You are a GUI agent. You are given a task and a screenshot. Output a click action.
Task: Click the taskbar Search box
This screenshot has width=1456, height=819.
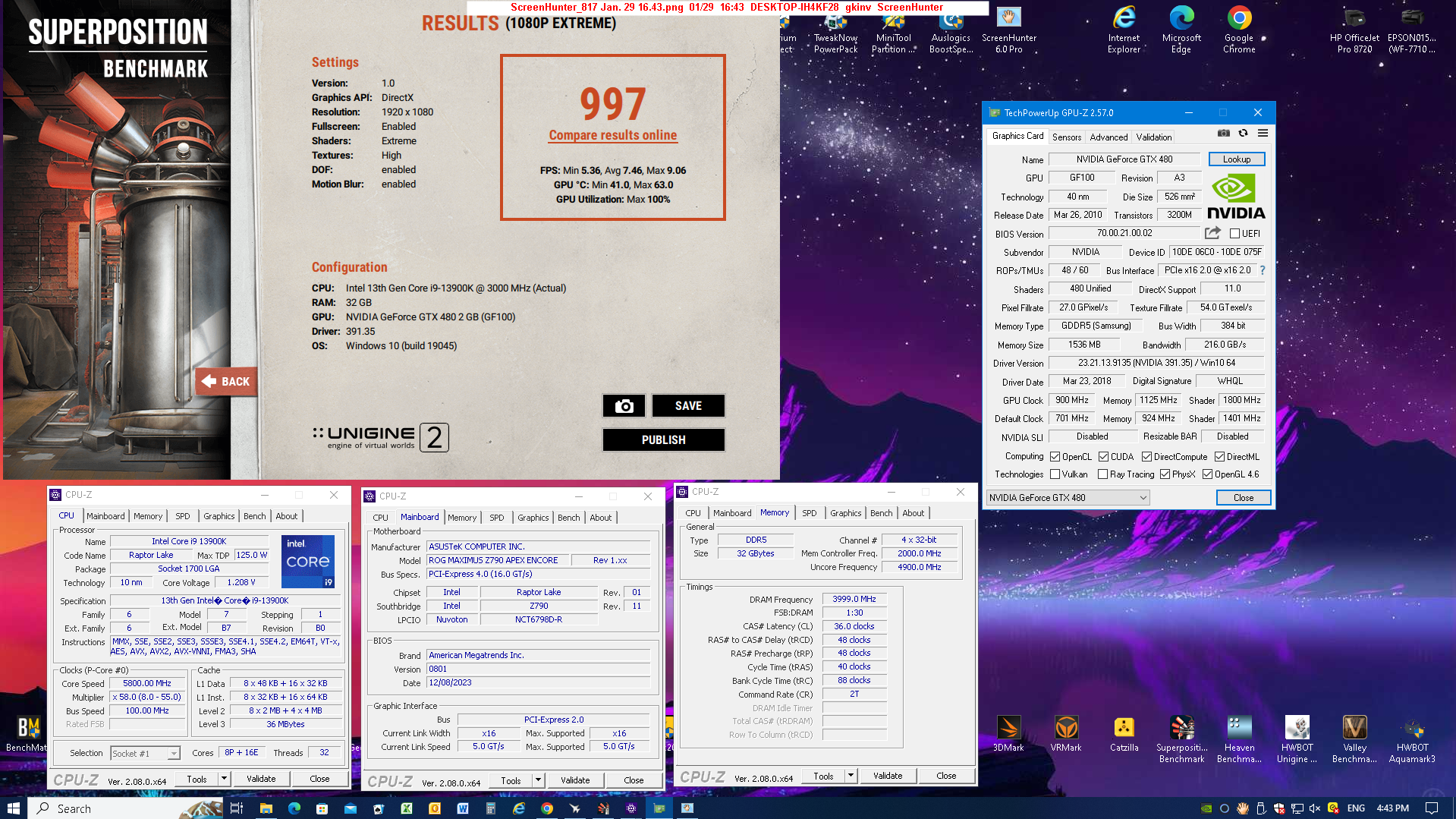coord(125,808)
